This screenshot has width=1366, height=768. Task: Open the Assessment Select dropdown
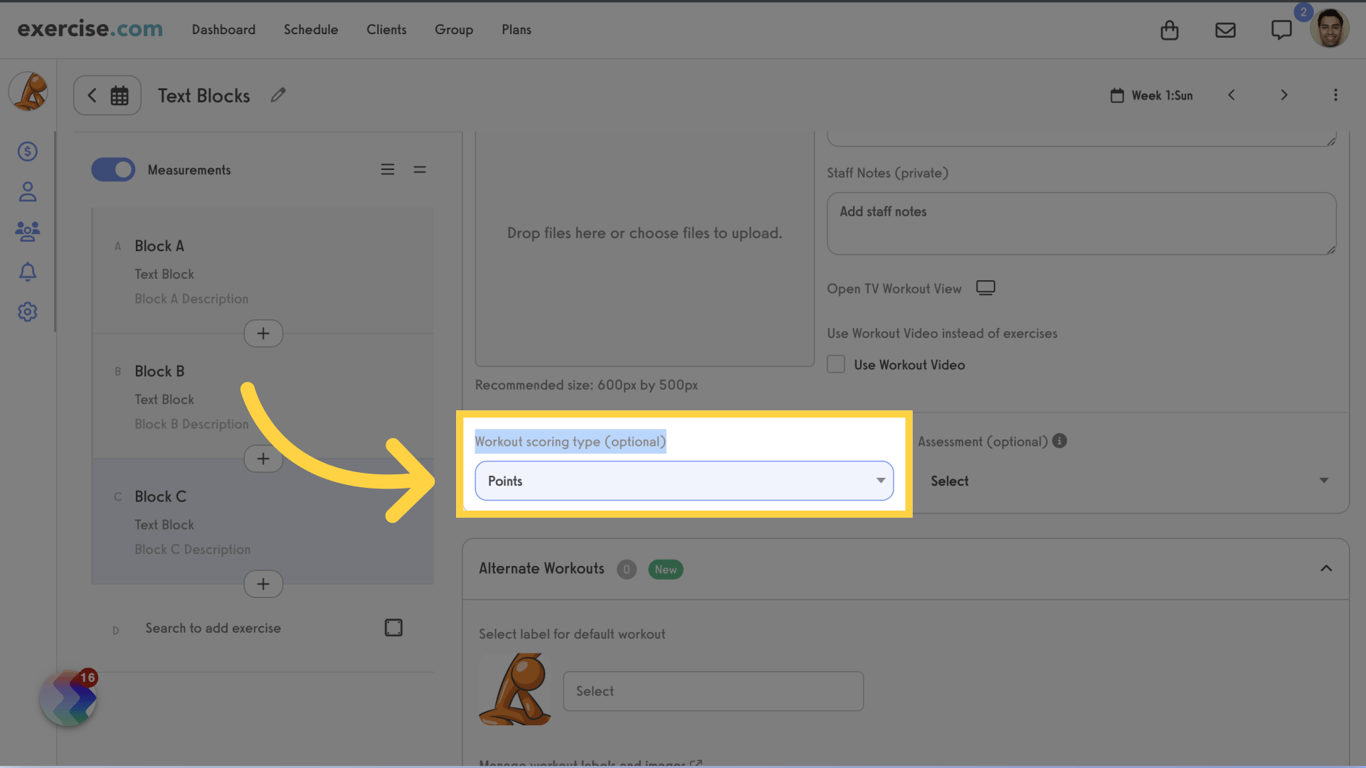point(1130,481)
